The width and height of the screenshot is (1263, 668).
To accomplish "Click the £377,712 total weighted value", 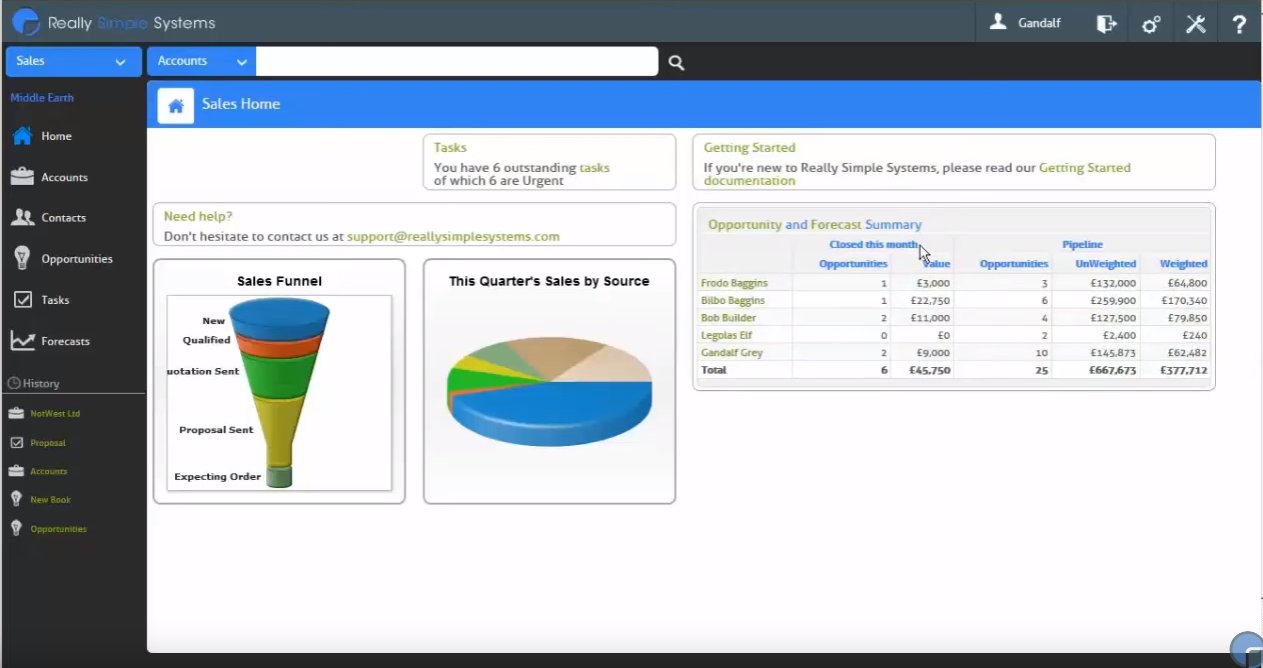I will click(1183, 370).
